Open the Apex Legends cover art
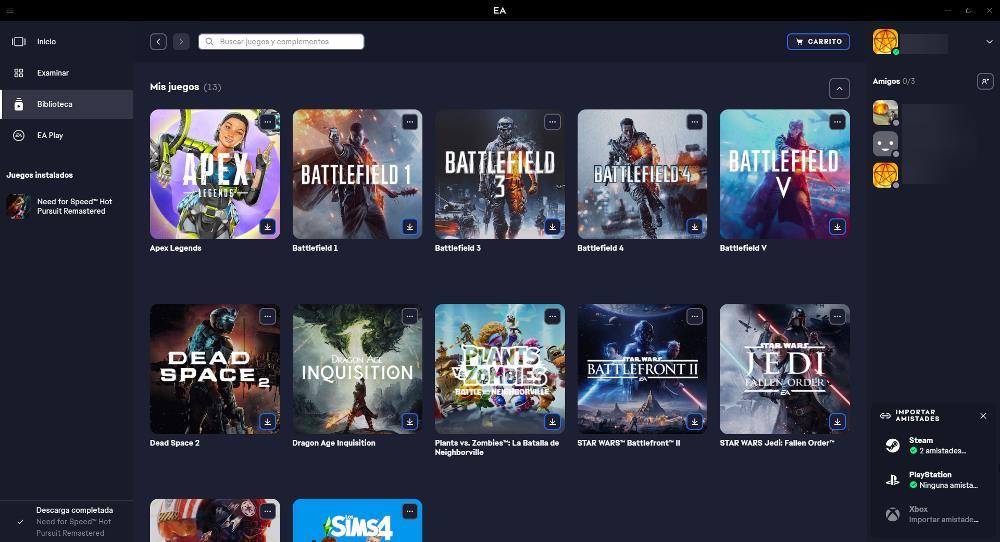This screenshot has width=1000, height=542. point(215,174)
